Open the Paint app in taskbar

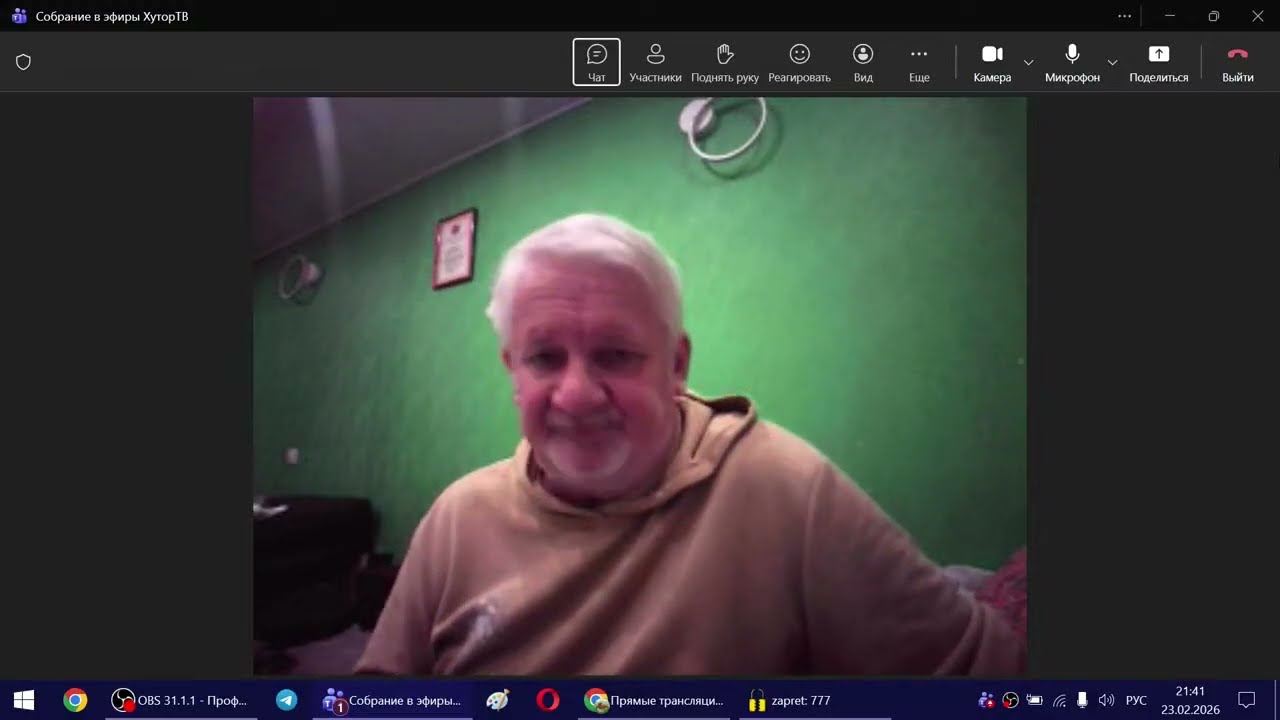pos(497,700)
